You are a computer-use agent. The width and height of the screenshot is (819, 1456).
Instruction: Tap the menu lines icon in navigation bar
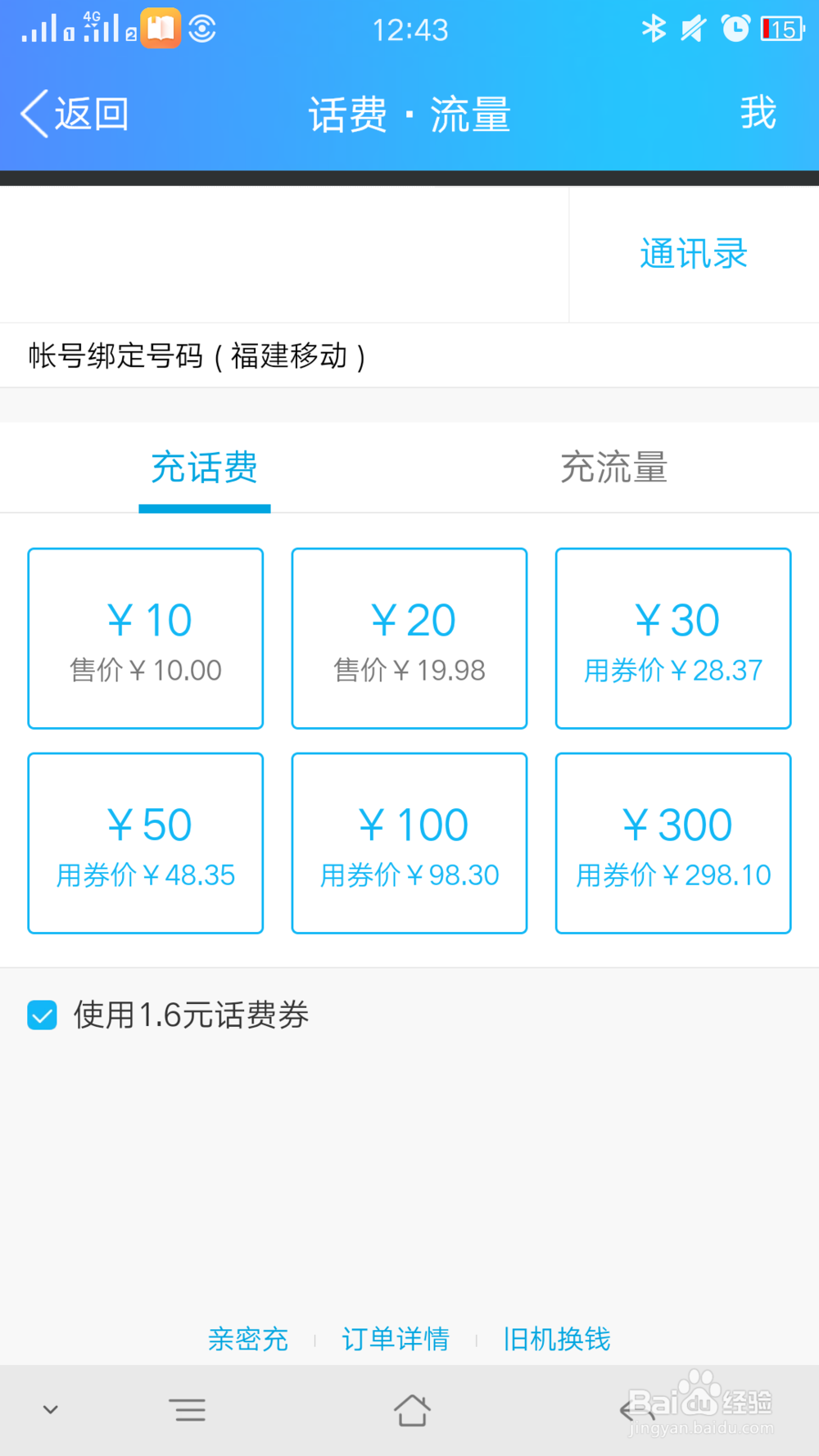pos(188,1410)
